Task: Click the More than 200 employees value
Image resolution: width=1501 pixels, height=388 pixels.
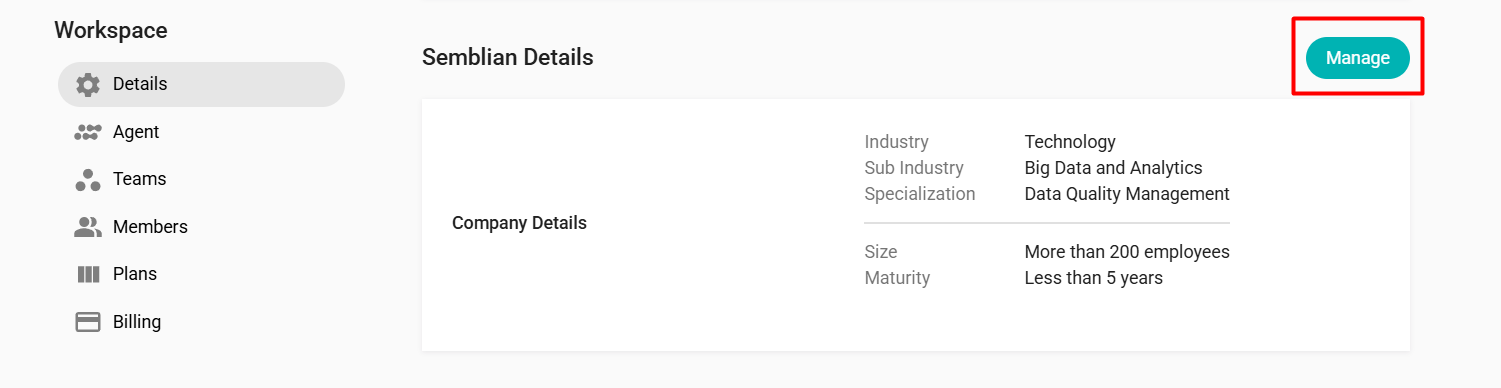Action: point(1127,252)
